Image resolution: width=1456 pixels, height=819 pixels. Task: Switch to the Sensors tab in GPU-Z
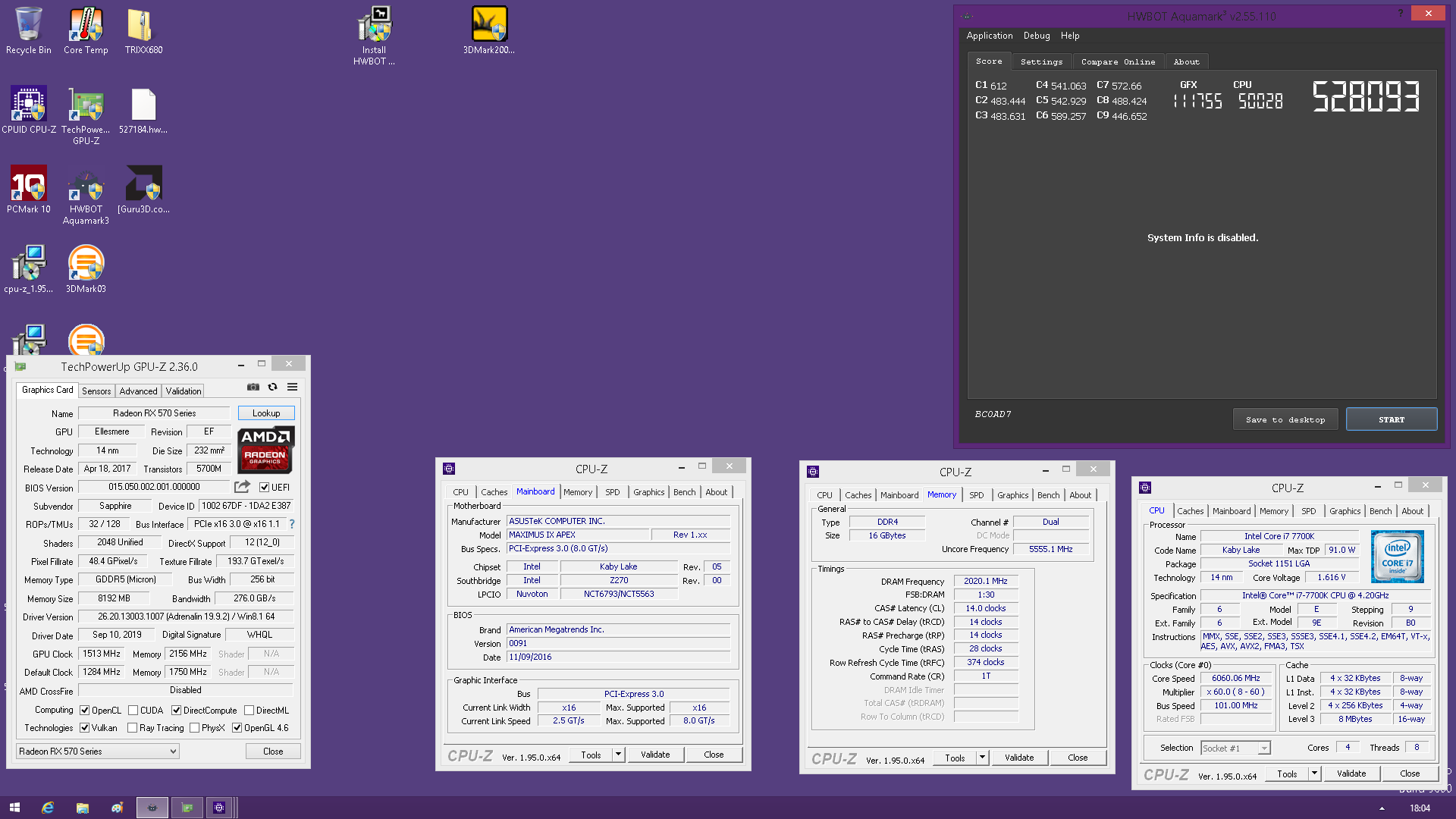(x=96, y=391)
